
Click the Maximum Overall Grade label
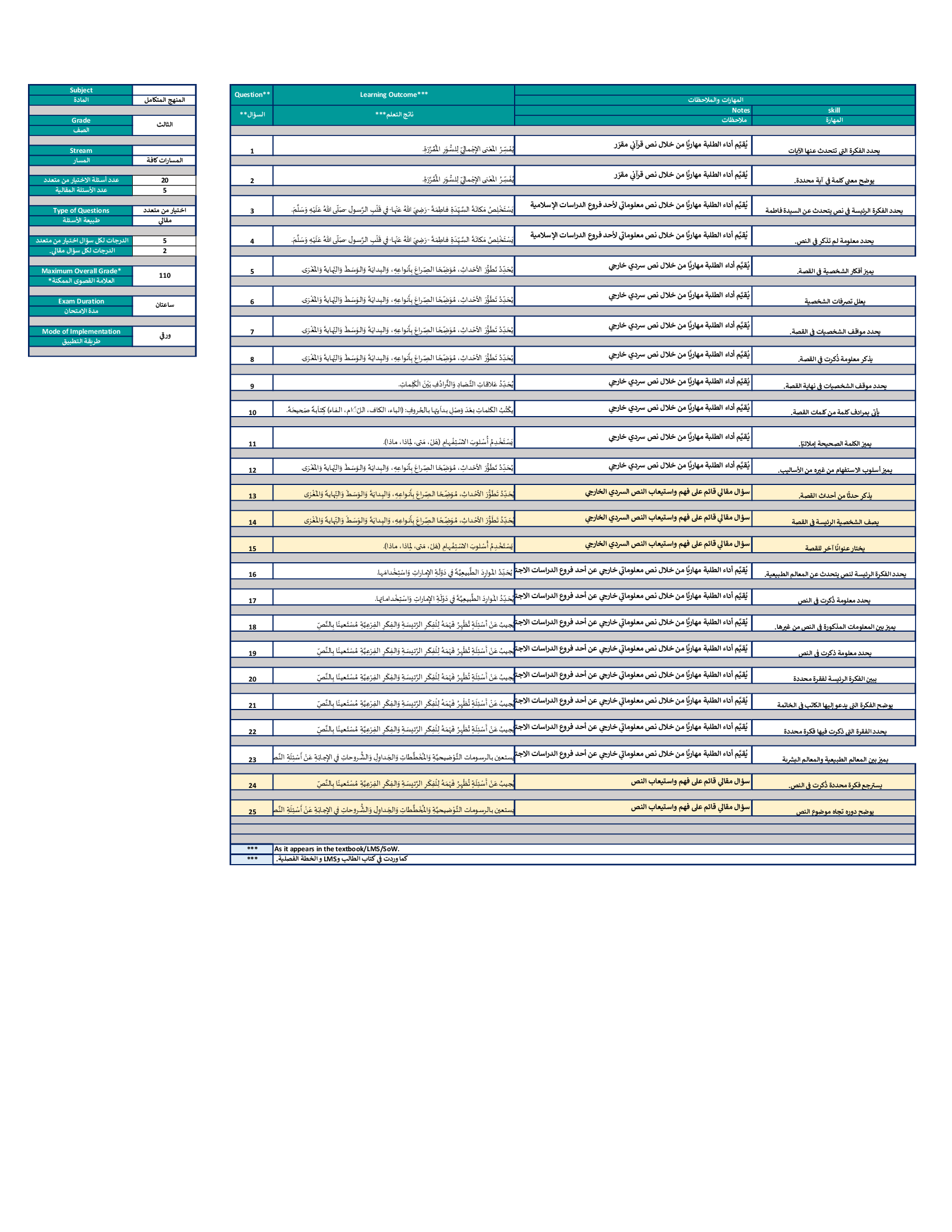pyautogui.click(x=81, y=271)
